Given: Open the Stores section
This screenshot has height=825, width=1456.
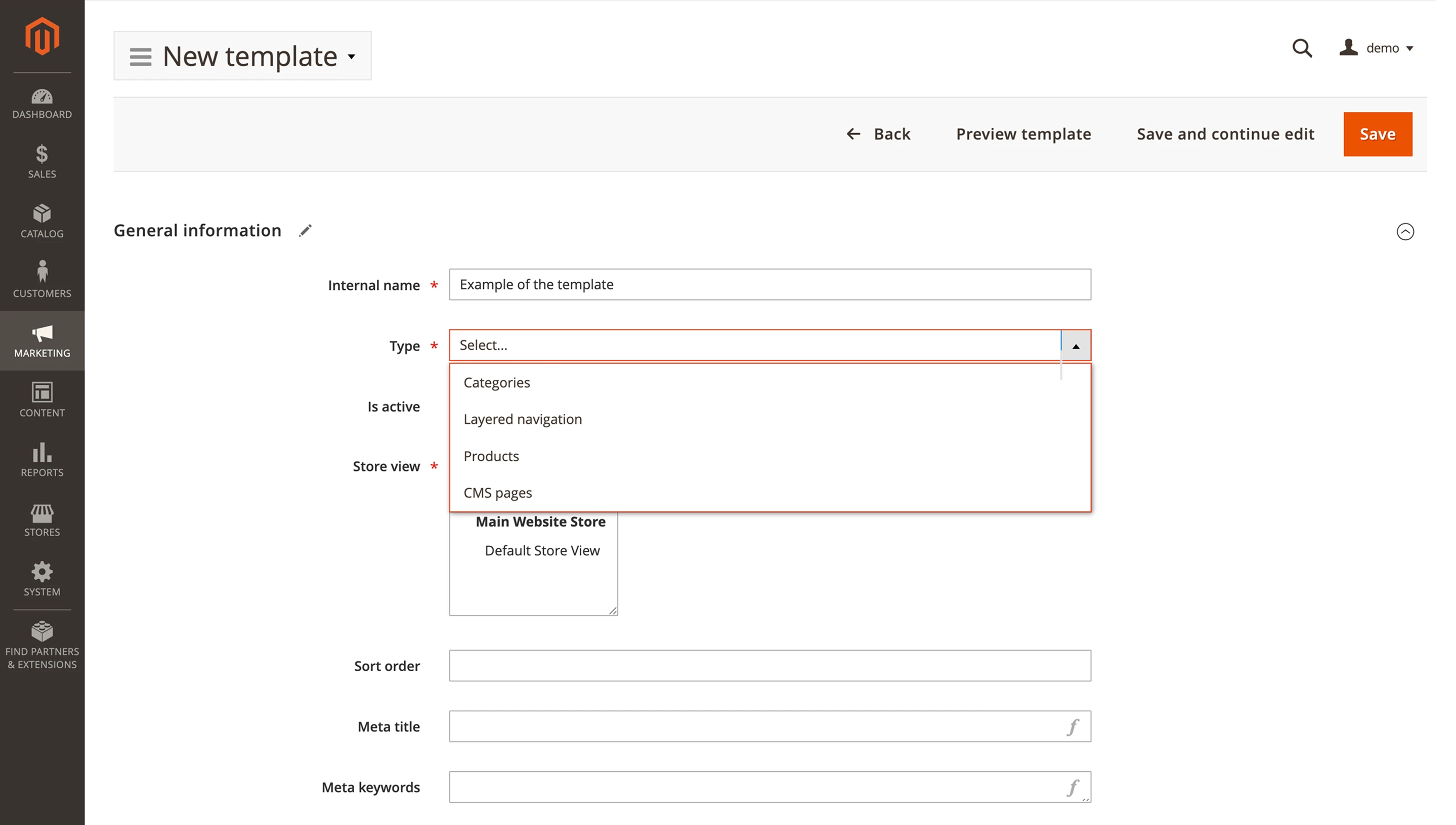Looking at the screenshot, I should pos(42,519).
